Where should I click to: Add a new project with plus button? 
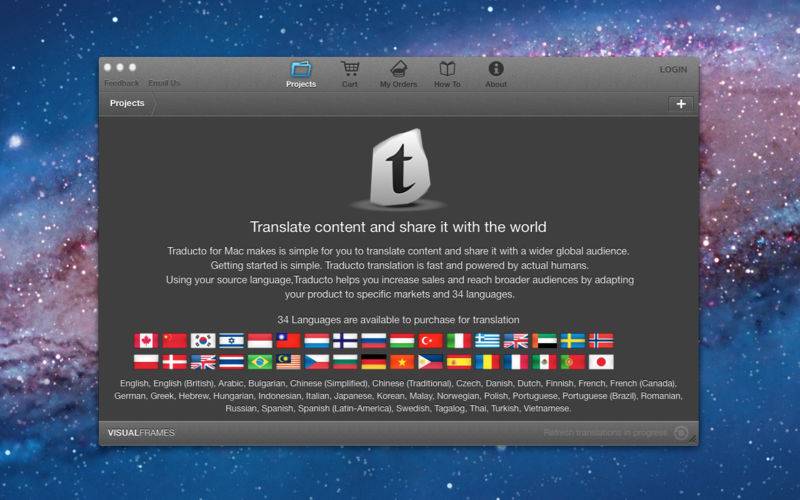(681, 104)
